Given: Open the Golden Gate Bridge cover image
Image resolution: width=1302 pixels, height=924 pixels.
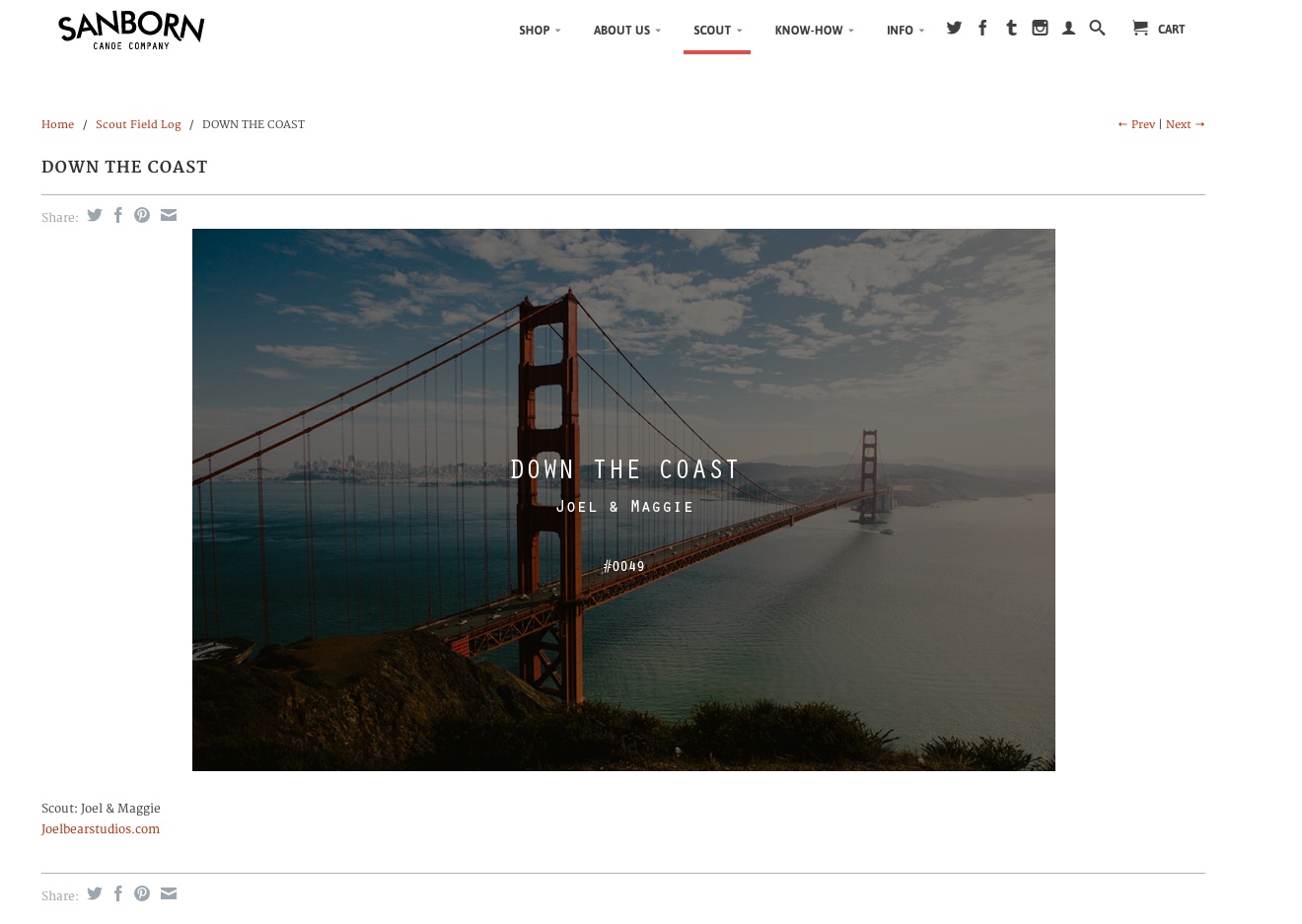Looking at the screenshot, I should coord(623,500).
